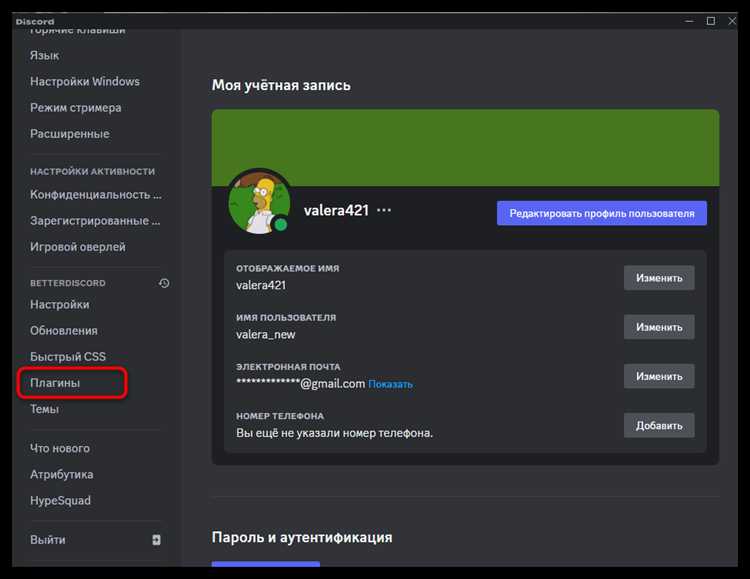Click the ИМЯ ПОЛЬЗОВАТЕЛЯ field label
750x579 pixels.
click(x=286, y=318)
